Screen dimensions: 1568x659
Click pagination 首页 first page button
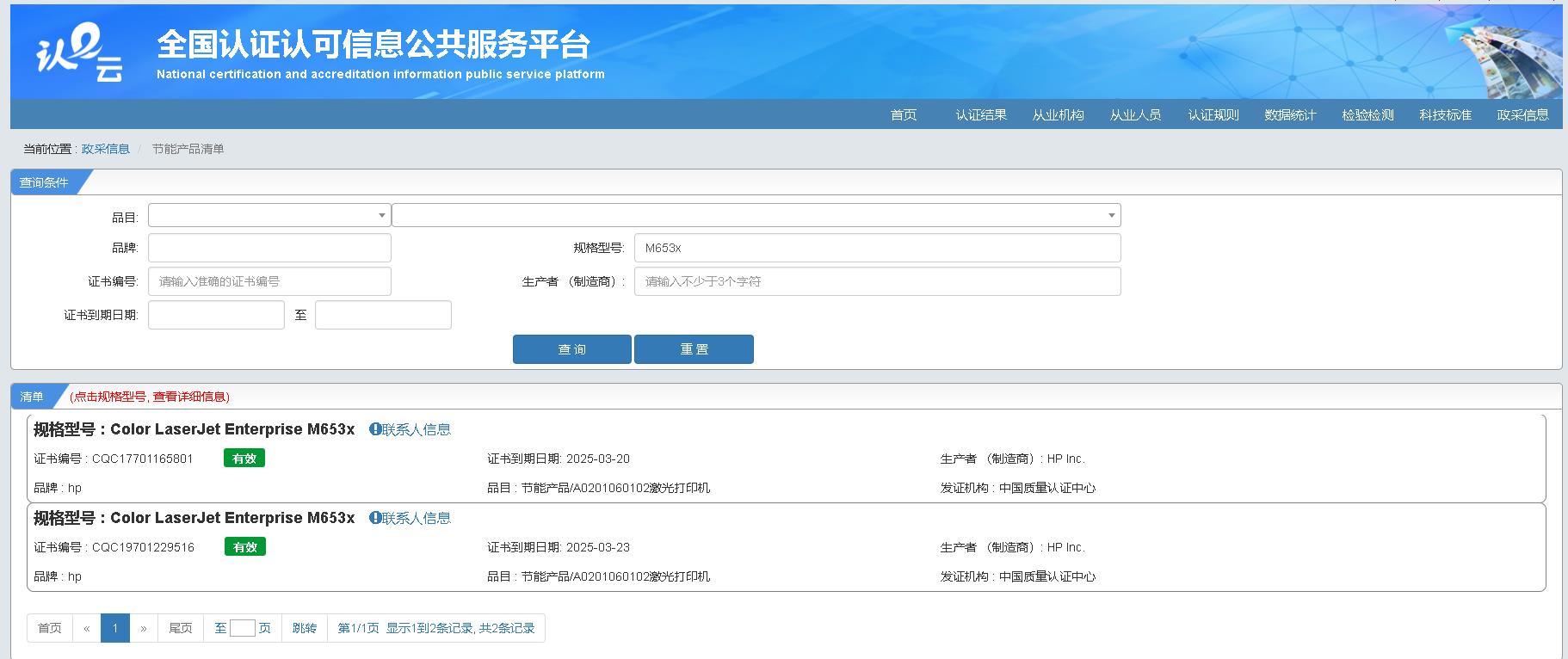coord(50,628)
